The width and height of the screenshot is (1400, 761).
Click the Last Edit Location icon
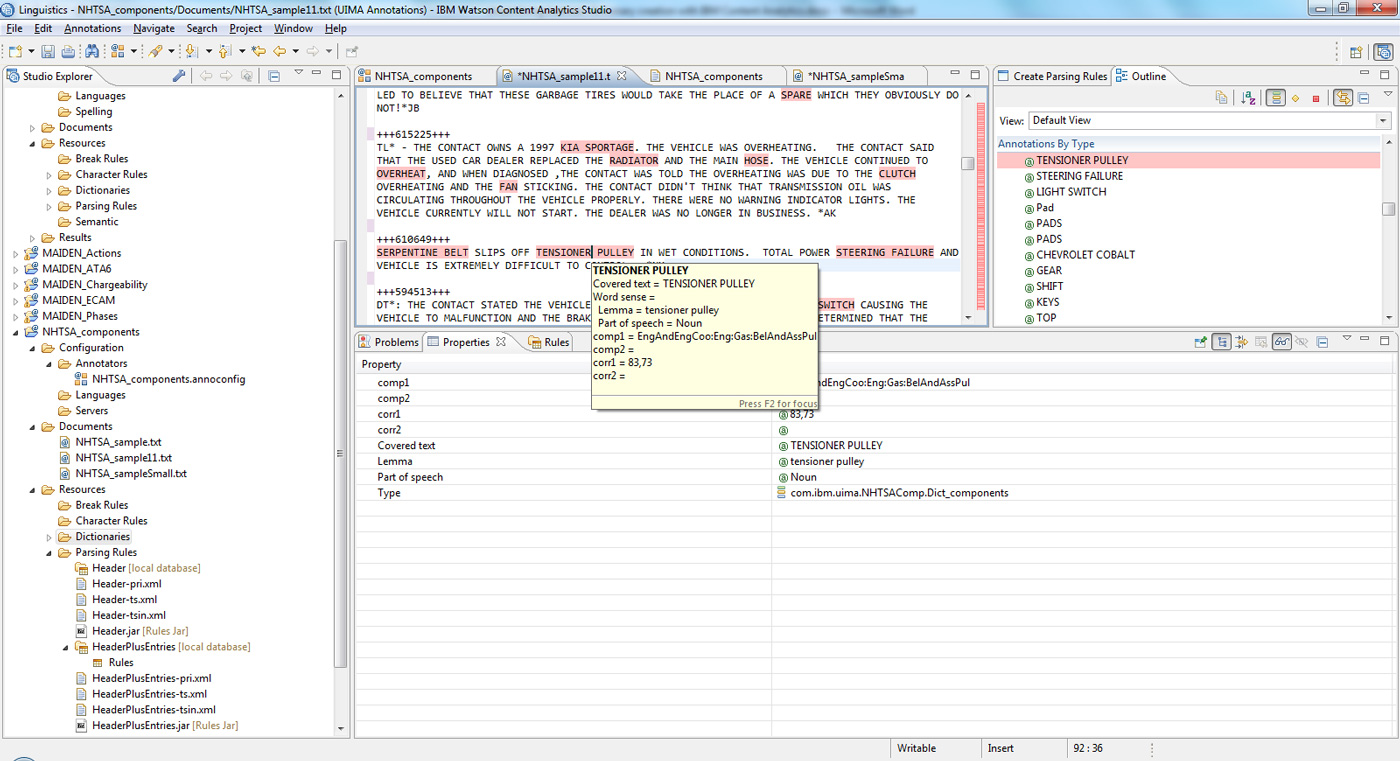pyautogui.click(x=258, y=51)
